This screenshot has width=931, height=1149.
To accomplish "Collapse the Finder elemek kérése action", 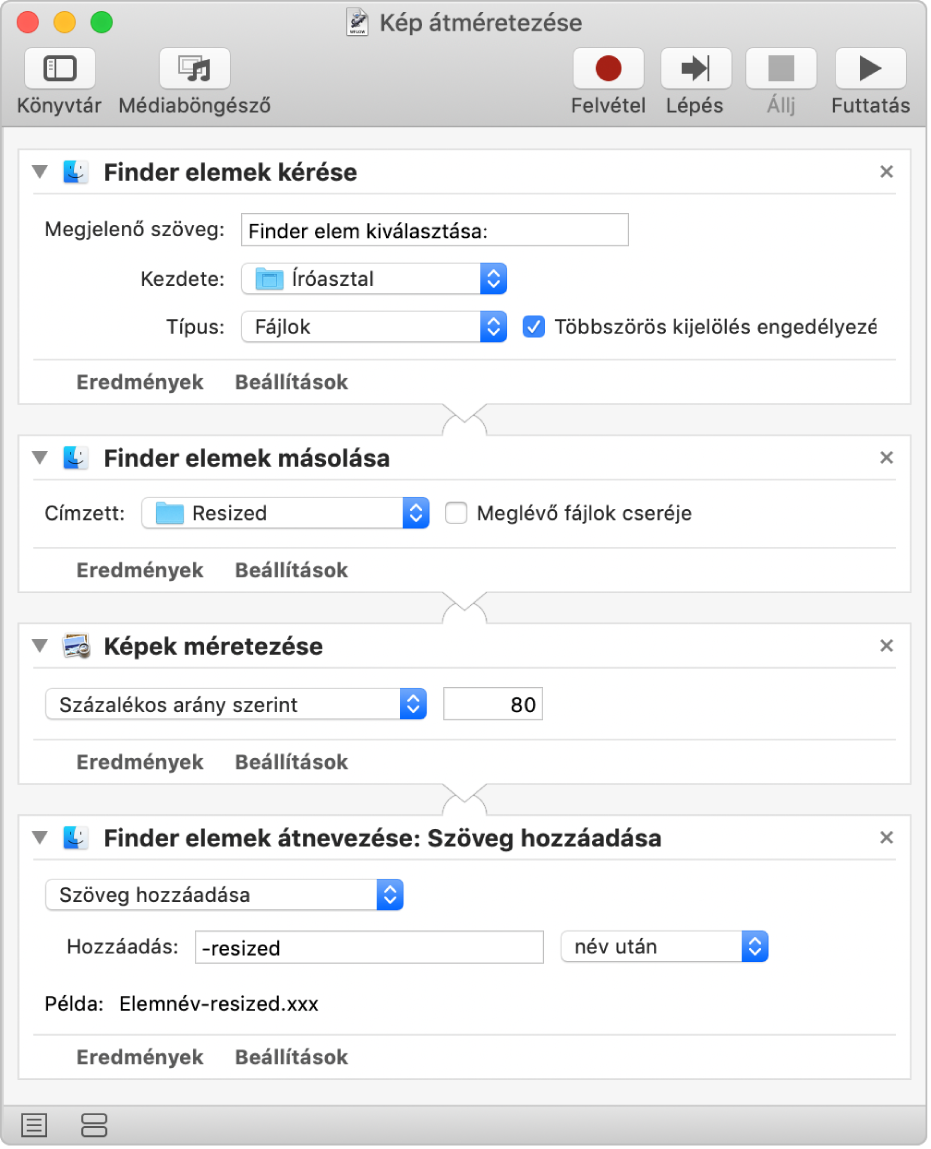I will pyautogui.click(x=40, y=172).
